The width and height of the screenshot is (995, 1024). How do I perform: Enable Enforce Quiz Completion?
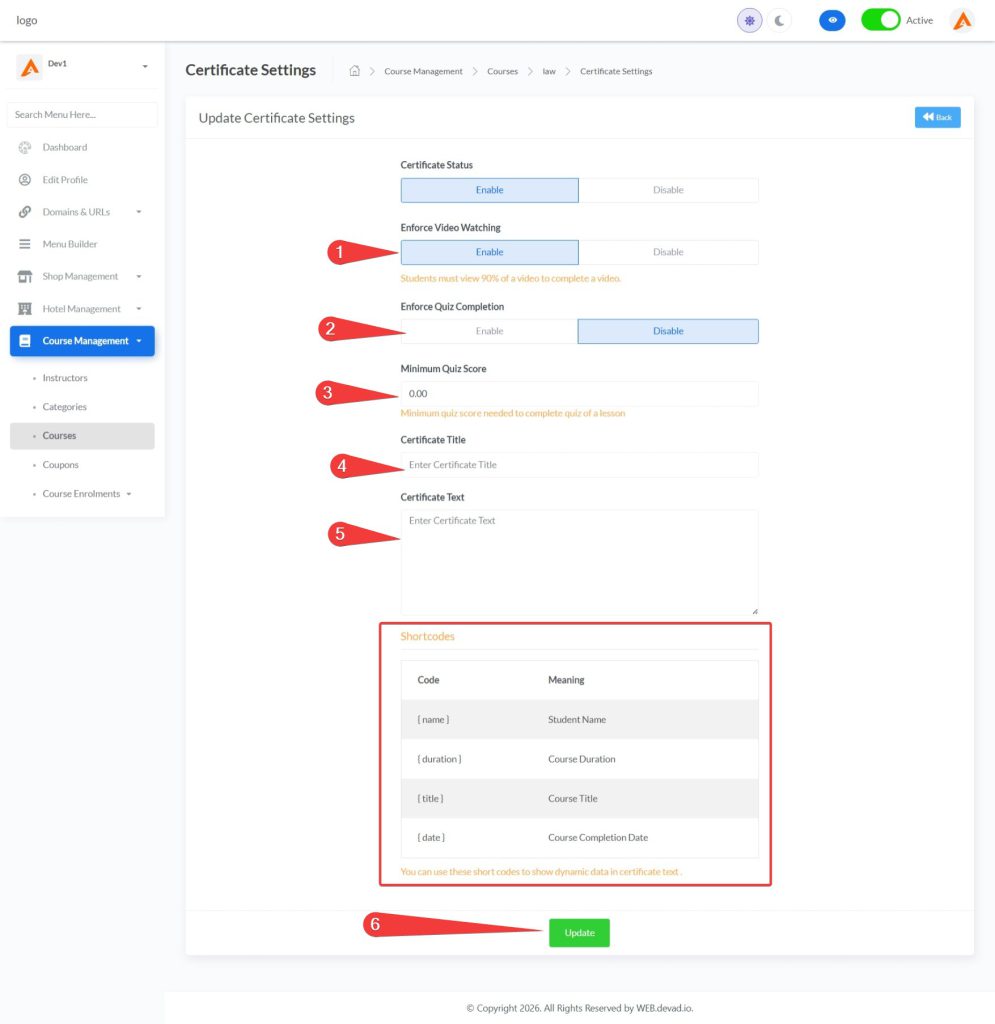pos(489,331)
